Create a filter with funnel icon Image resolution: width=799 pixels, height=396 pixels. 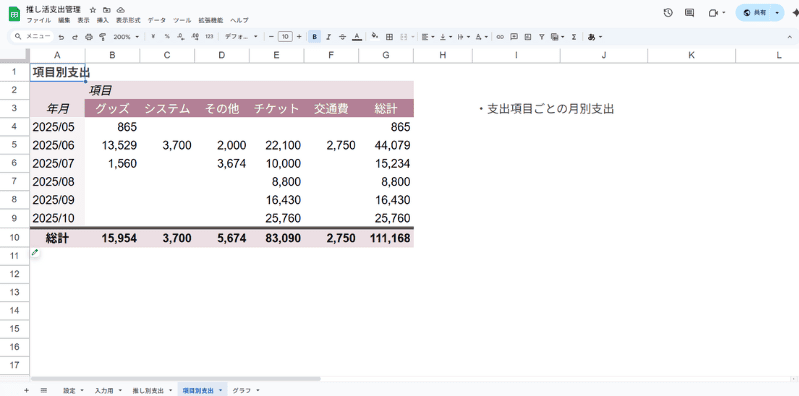tap(542, 37)
